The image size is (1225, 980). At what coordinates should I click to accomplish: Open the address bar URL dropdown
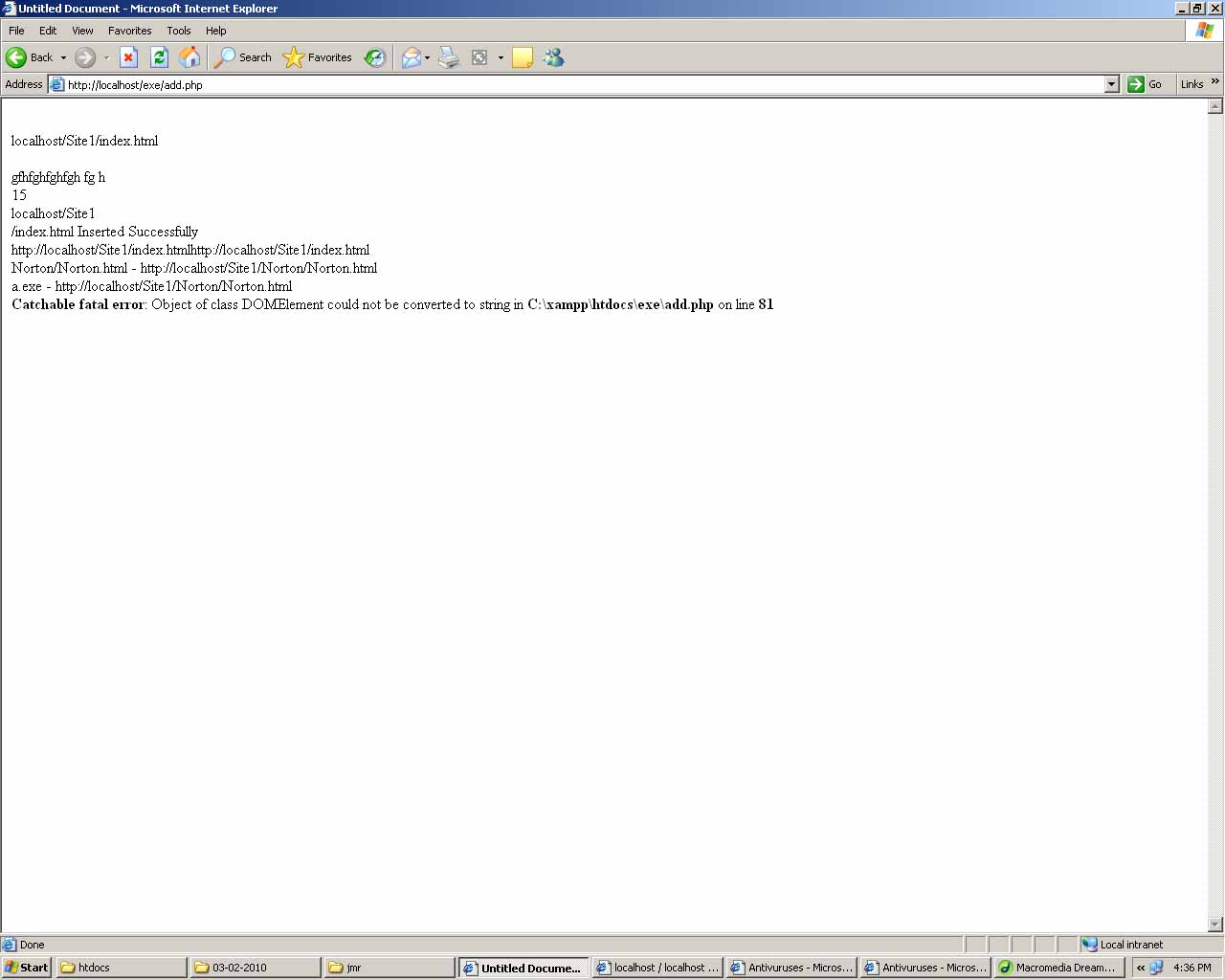[1111, 84]
